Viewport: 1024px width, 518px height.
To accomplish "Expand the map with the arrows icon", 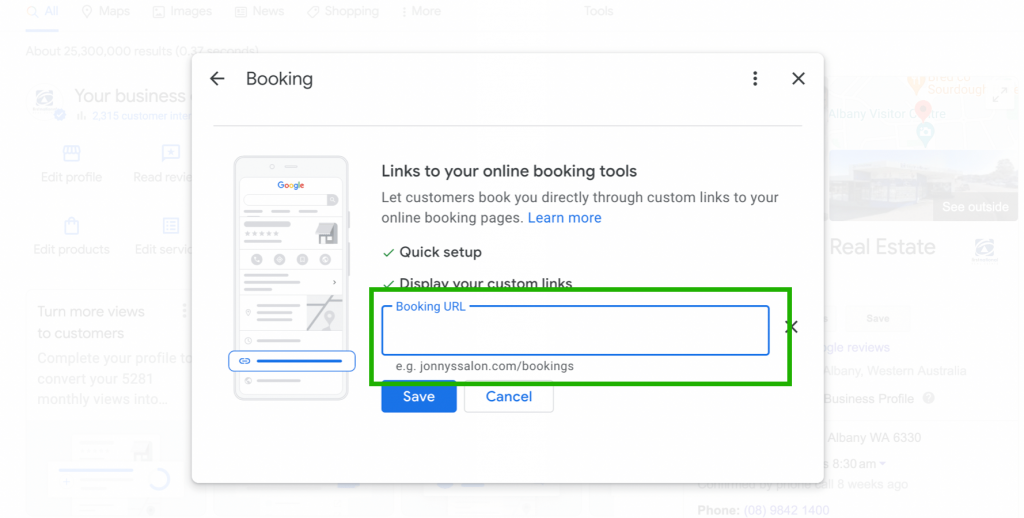I will 999,95.
